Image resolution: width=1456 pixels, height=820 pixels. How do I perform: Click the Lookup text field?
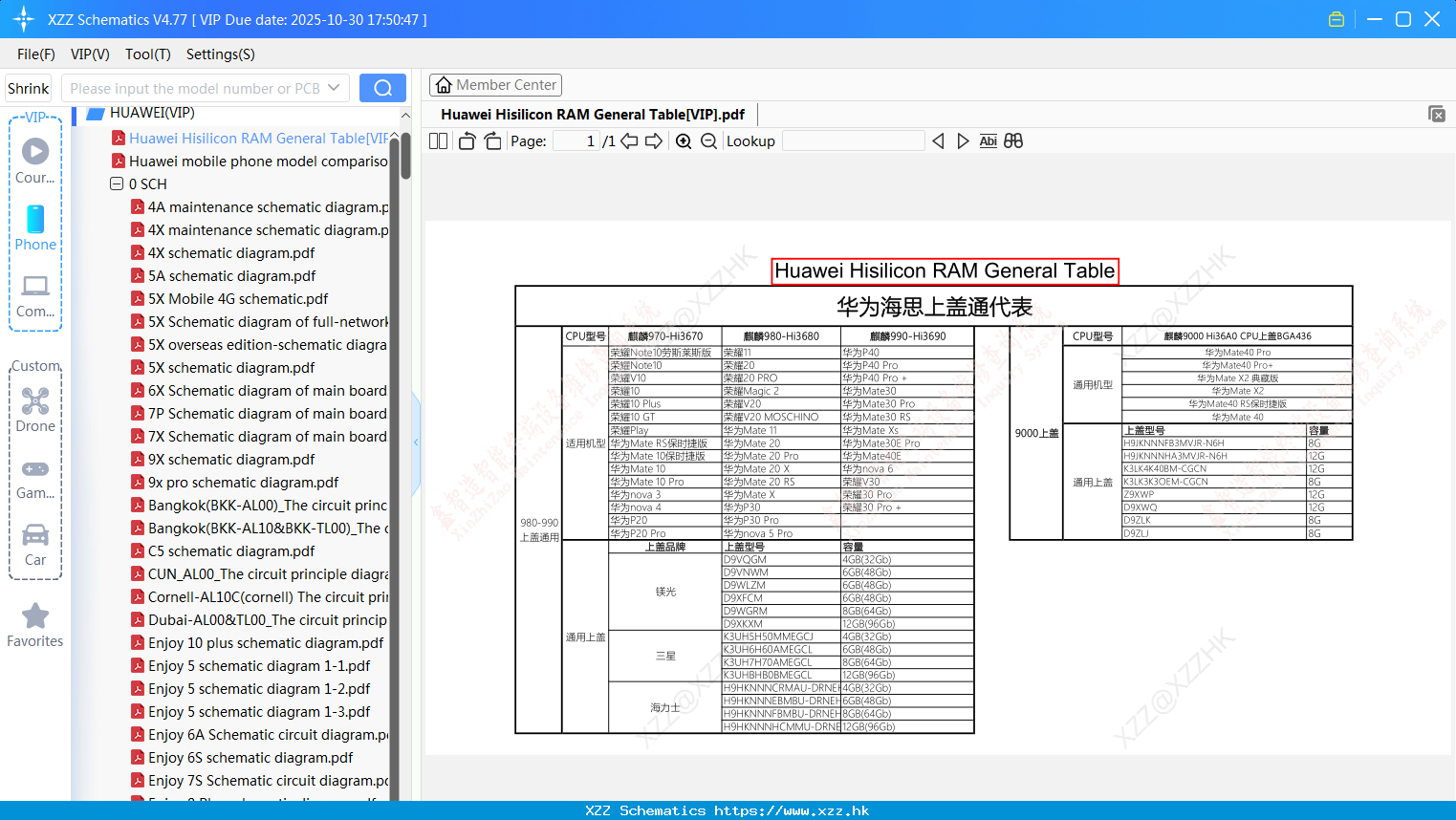coord(853,140)
